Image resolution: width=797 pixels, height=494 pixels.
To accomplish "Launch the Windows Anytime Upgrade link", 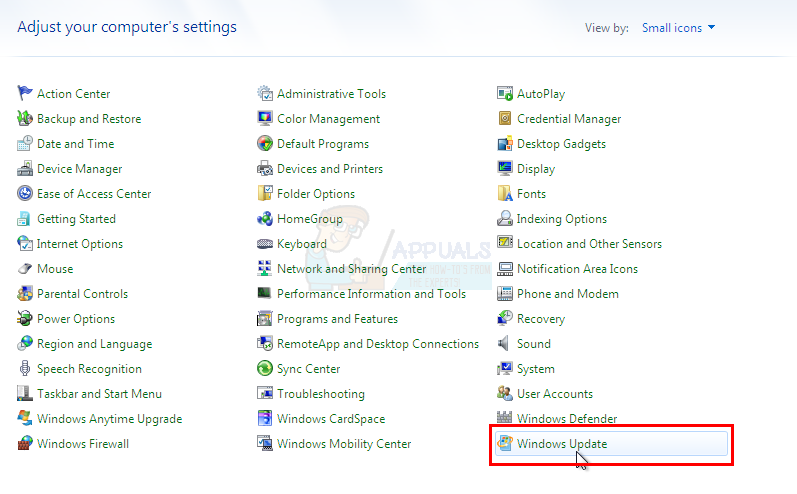I will [109, 419].
